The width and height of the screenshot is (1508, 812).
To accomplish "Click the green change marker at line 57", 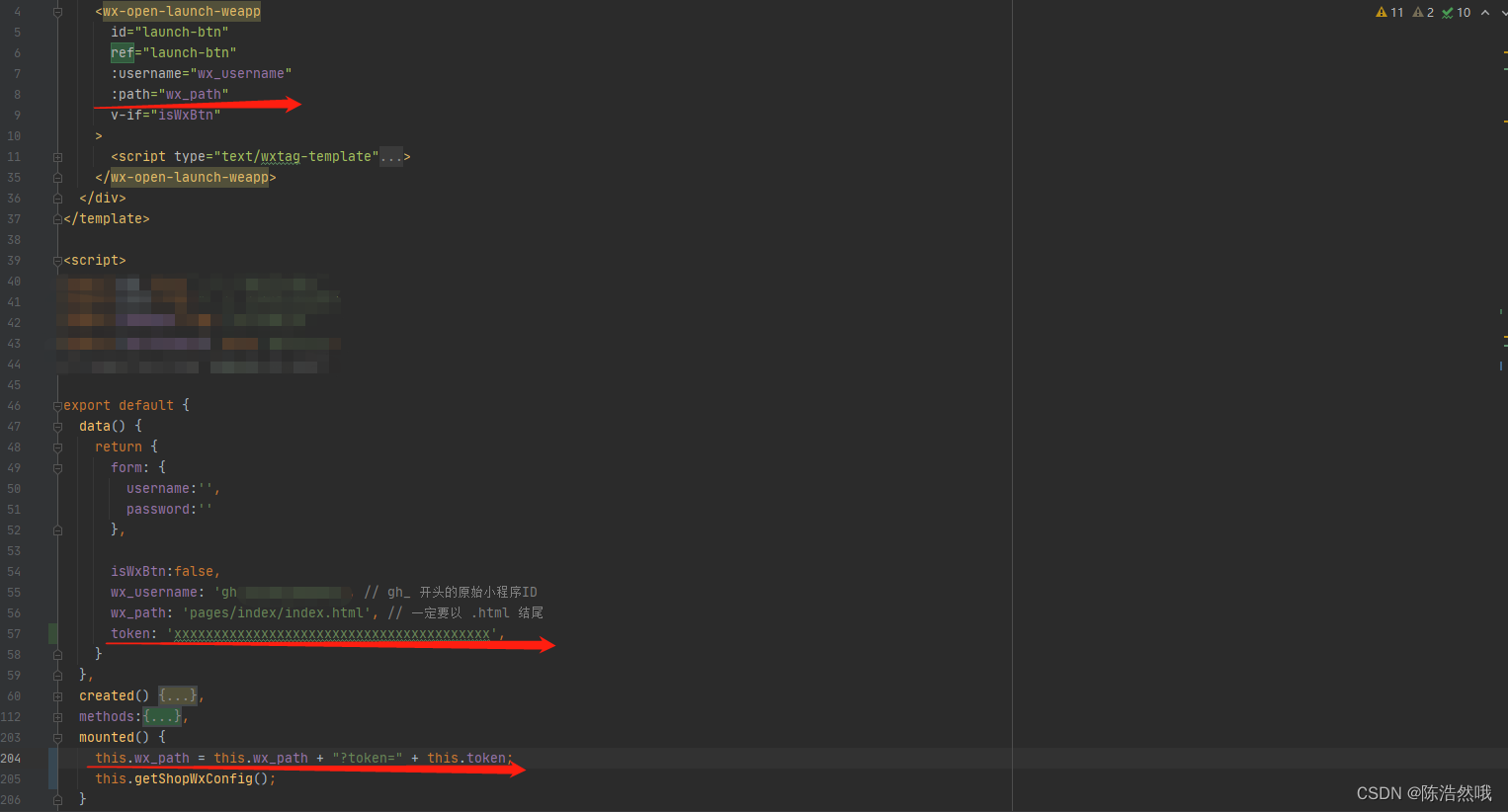I will click(52, 634).
